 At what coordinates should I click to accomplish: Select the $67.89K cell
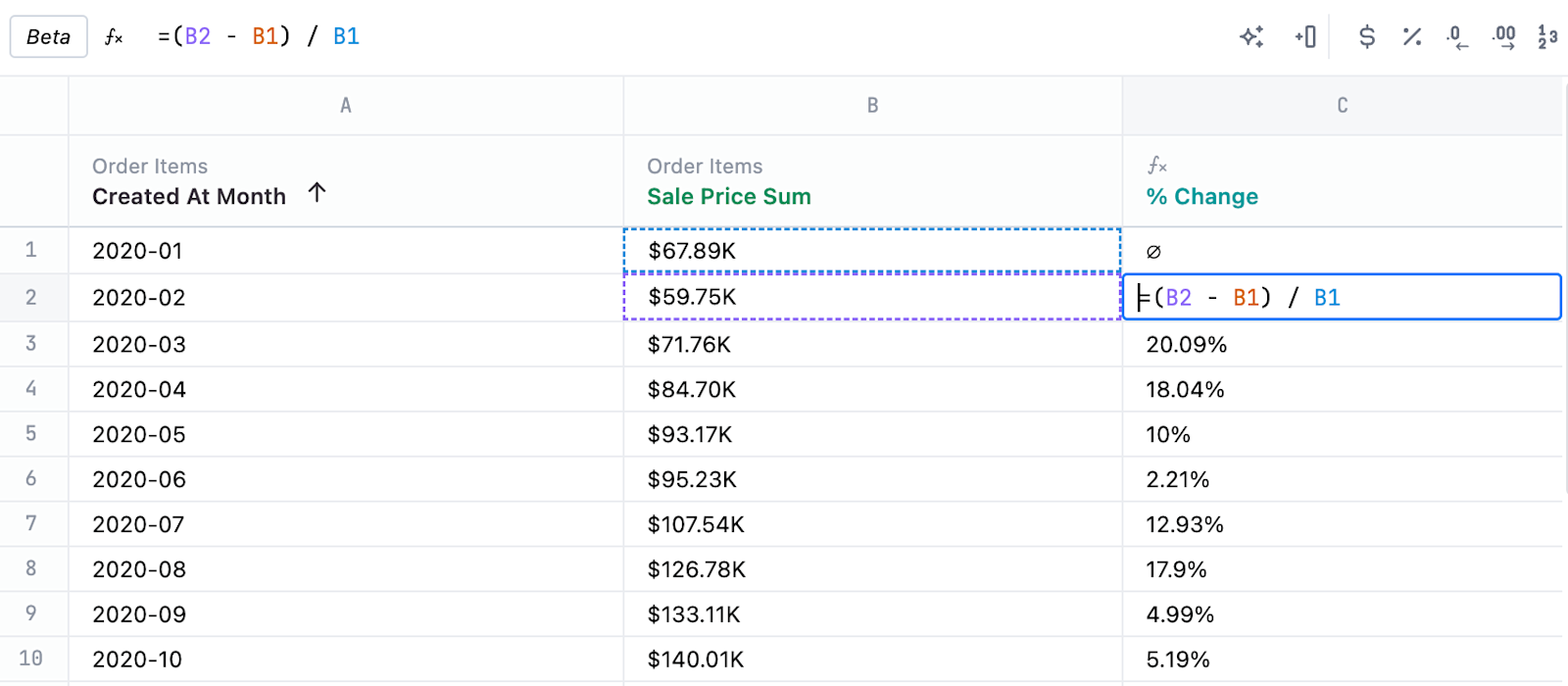pyautogui.click(x=871, y=251)
